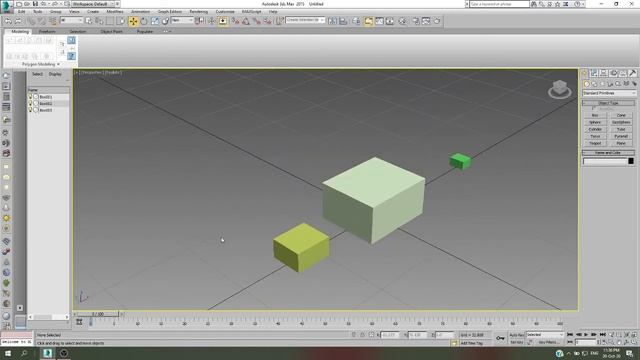Toggle visibility bulb of Box001

(x=30, y=97)
